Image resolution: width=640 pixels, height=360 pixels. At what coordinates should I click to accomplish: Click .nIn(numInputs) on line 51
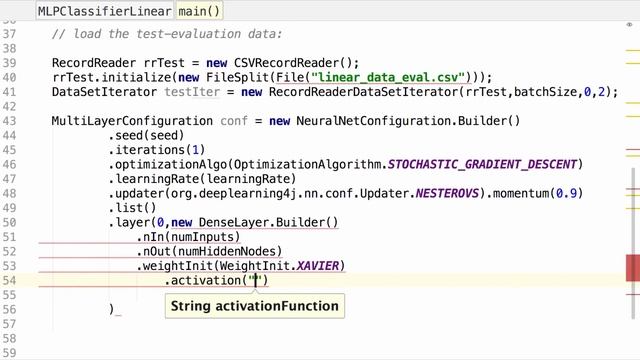tap(188, 237)
